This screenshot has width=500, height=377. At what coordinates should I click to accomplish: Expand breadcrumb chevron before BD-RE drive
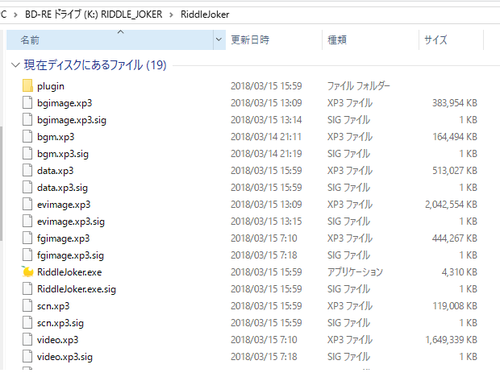(15, 15)
